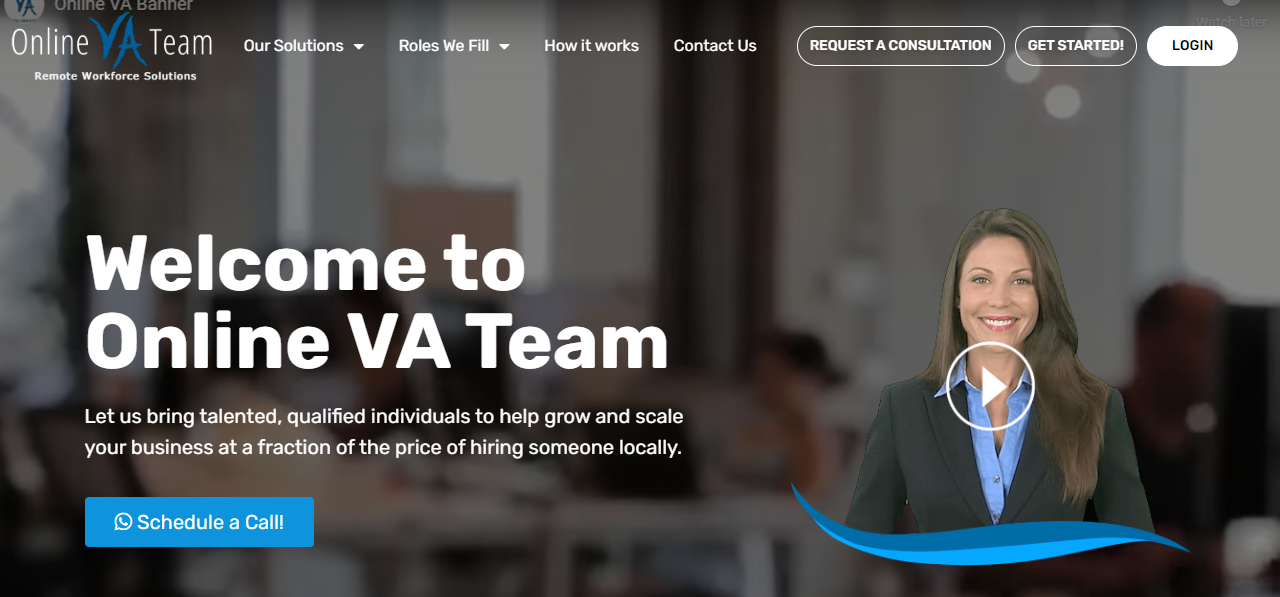Expand the Roles We Fill dropdown caret
The width and height of the screenshot is (1280, 597).
coord(504,46)
